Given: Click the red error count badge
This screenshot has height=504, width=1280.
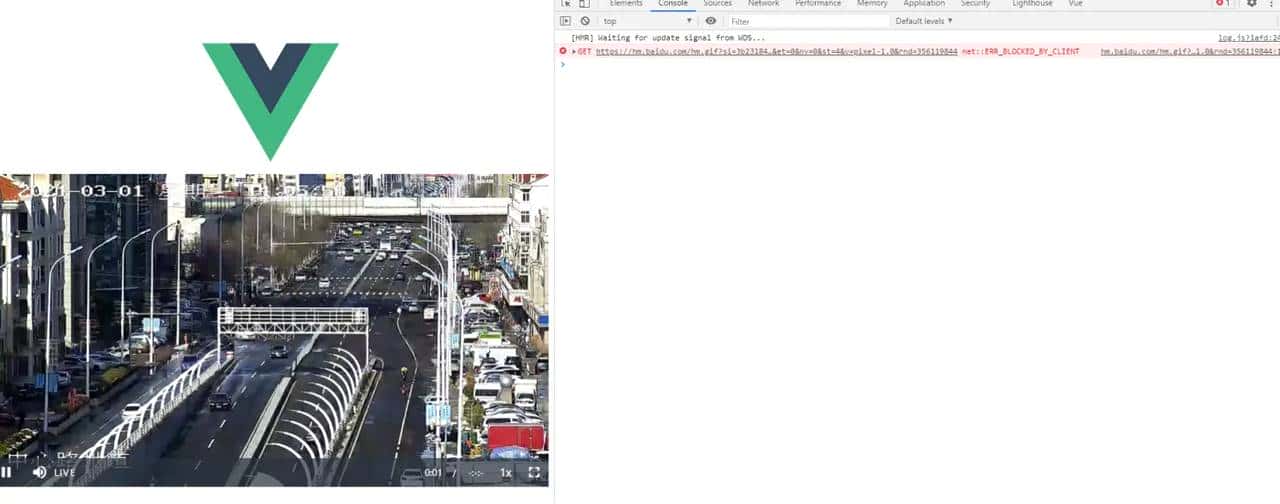Looking at the screenshot, I should (x=1222, y=4).
